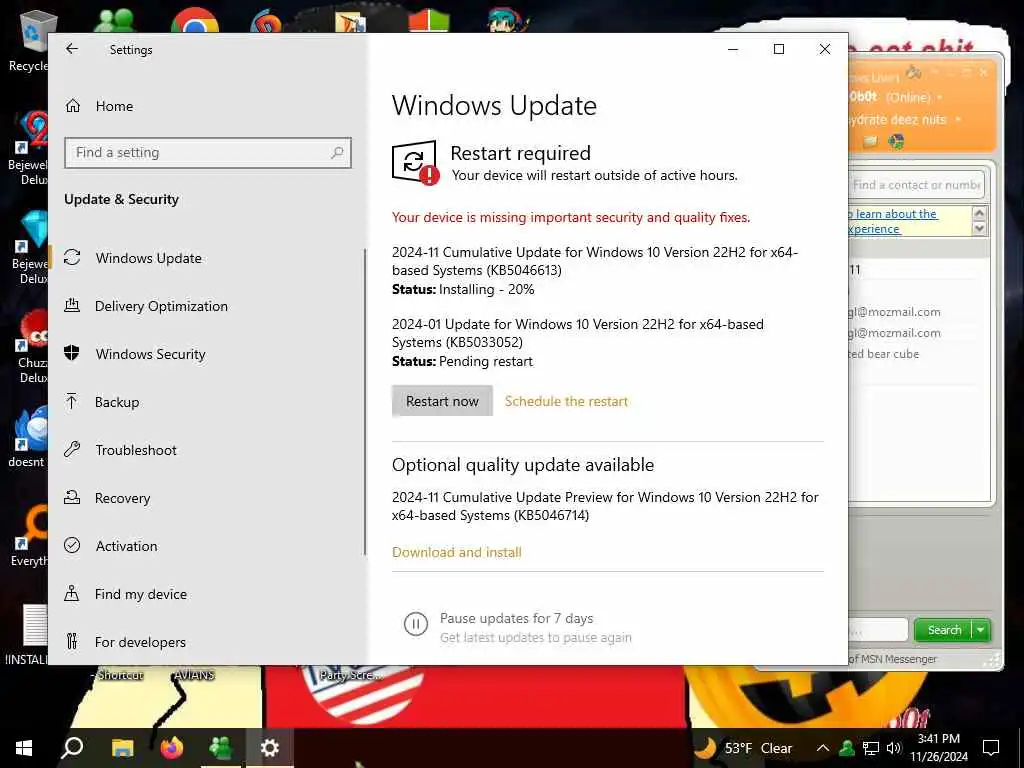Click the pause icon beside Pause updates
The width and height of the screenshot is (1024, 768).
[x=415, y=624]
